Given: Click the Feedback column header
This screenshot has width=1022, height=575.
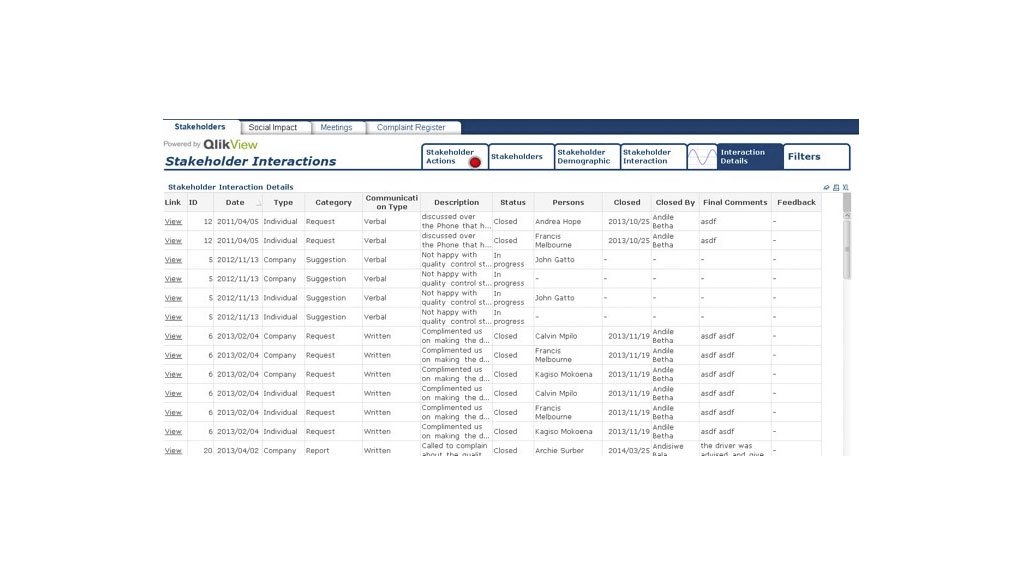Looking at the screenshot, I should click(x=796, y=202).
